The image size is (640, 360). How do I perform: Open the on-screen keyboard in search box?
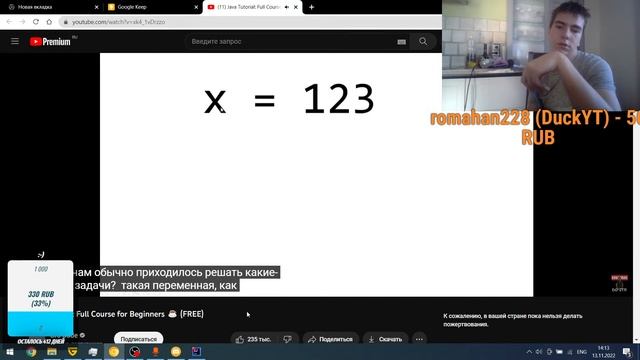(401, 42)
